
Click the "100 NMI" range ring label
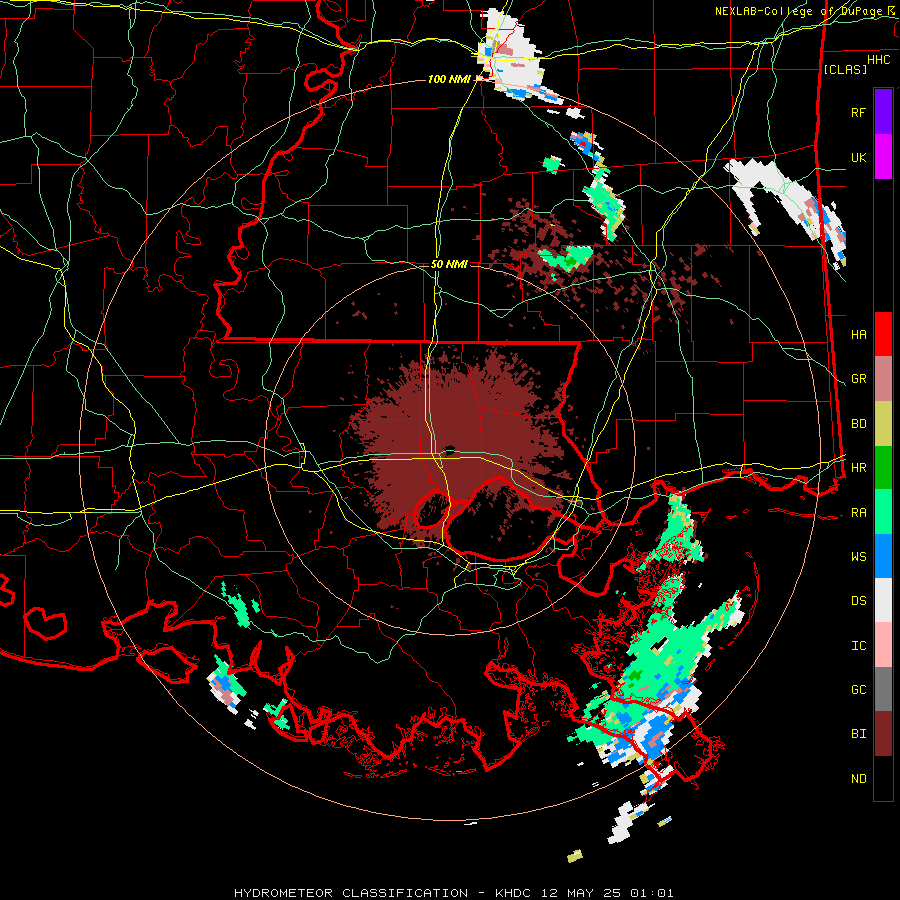(x=449, y=79)
